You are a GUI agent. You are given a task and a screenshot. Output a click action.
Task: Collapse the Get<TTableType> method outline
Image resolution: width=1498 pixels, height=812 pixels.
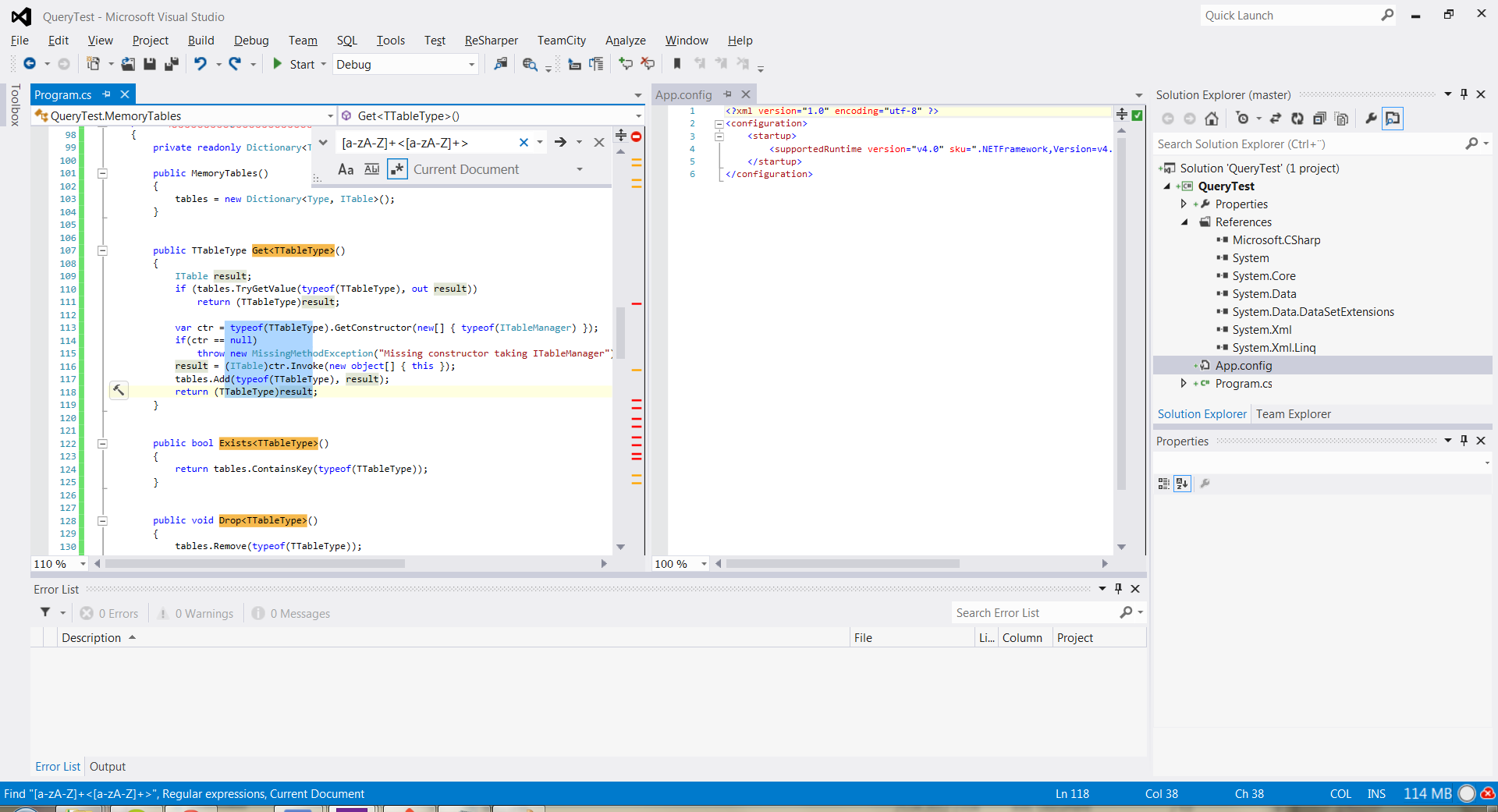[102, 250]
